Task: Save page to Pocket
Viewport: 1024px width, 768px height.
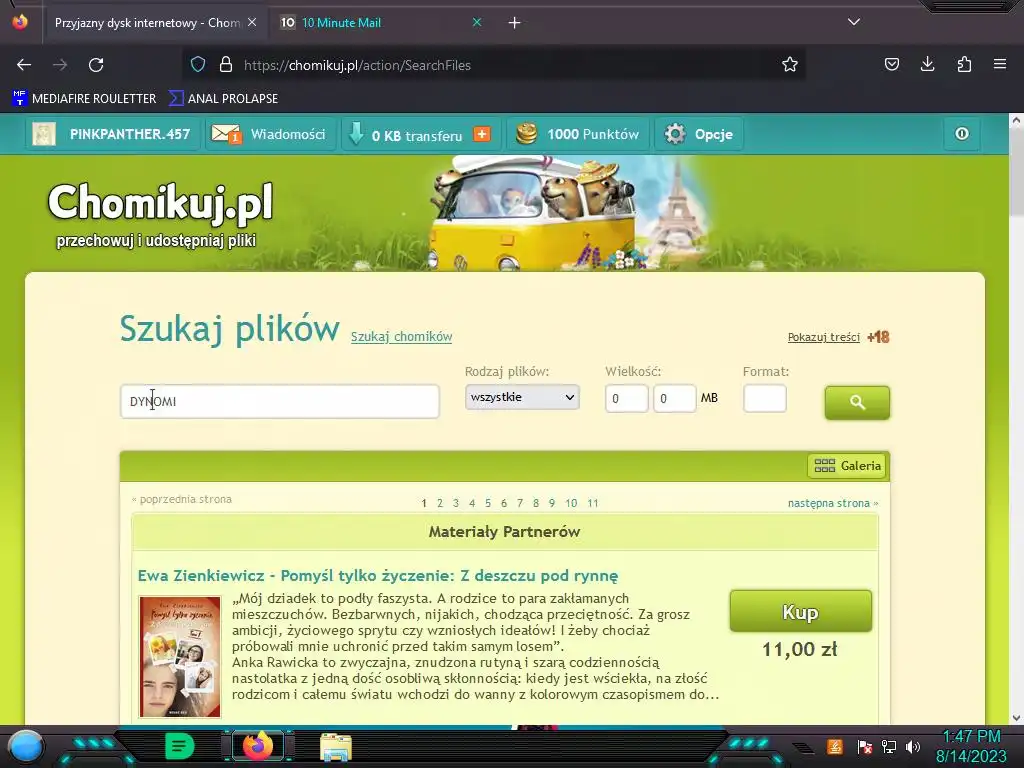Action: [x=891, y=65]
